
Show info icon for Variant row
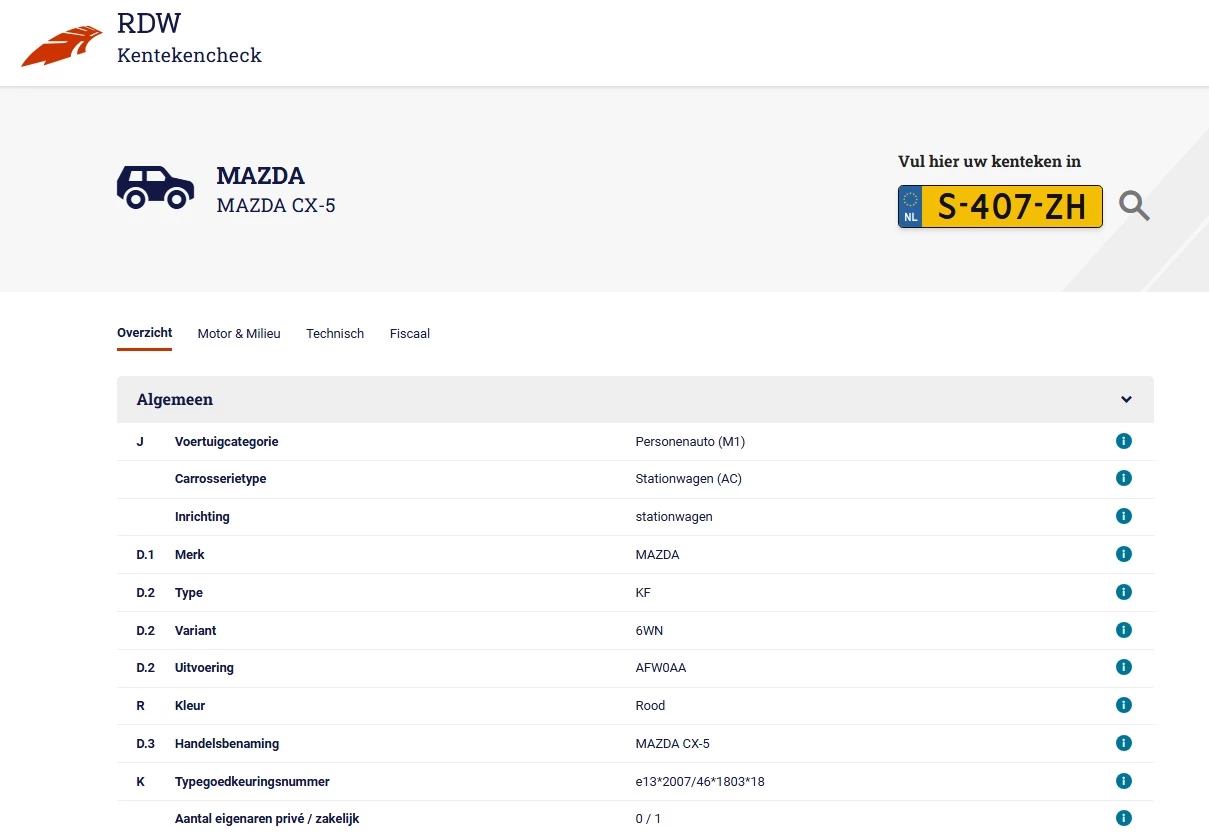pos(1123,630)
